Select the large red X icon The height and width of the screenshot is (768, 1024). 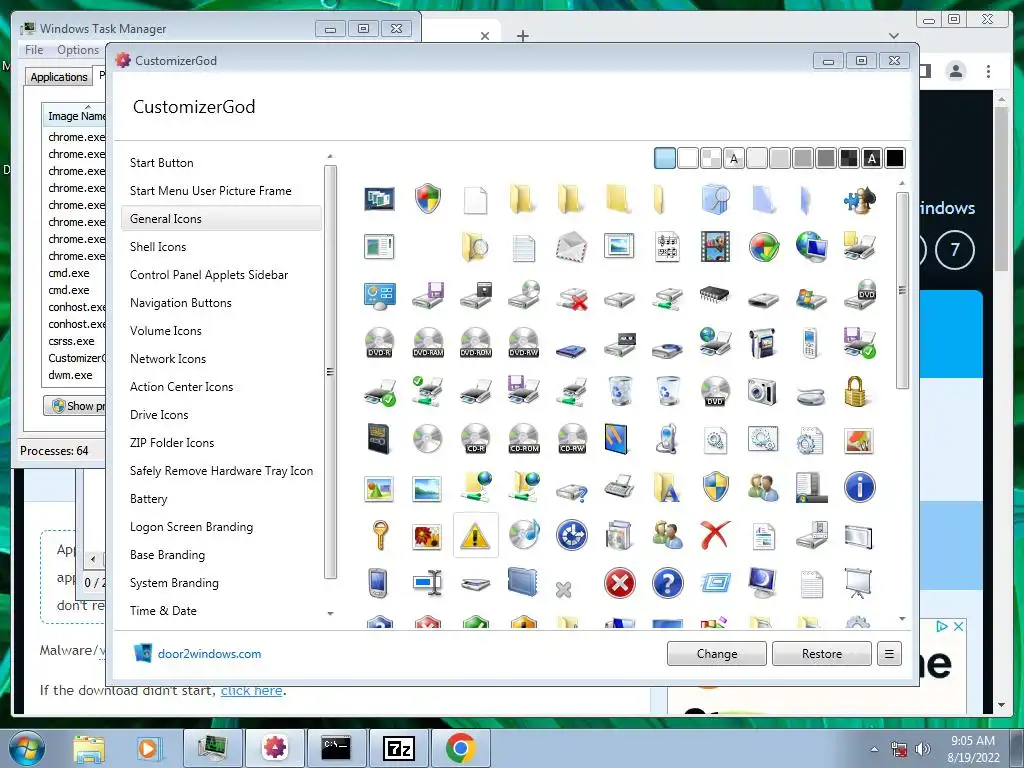point(714,535)
